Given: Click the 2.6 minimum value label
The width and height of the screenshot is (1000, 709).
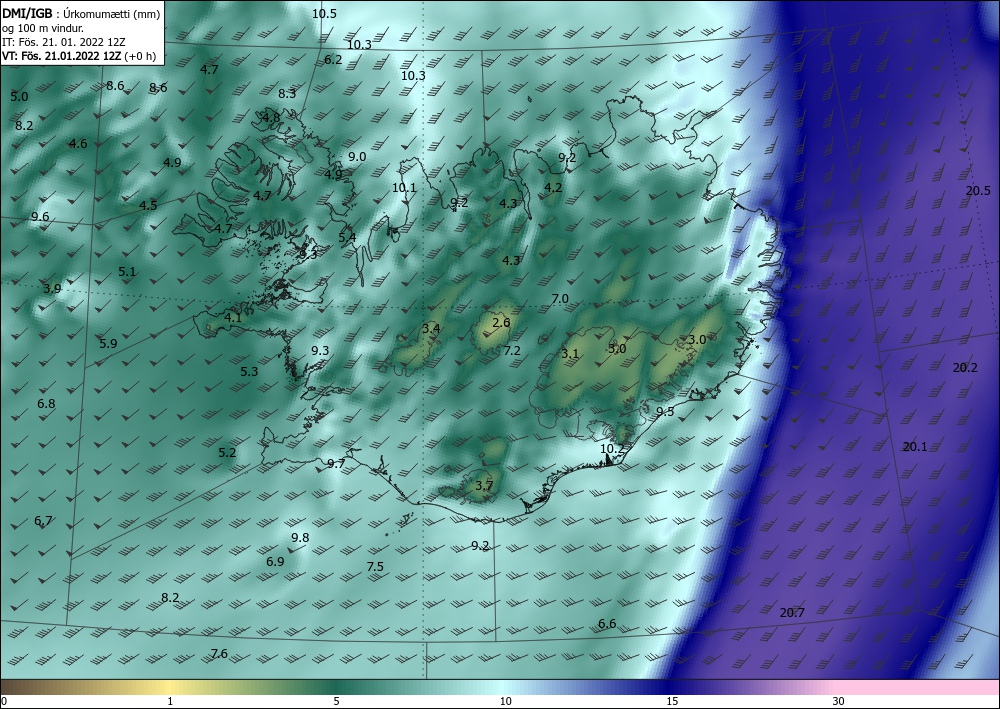Looking at the screenshot, I should [x=501, y=323].
